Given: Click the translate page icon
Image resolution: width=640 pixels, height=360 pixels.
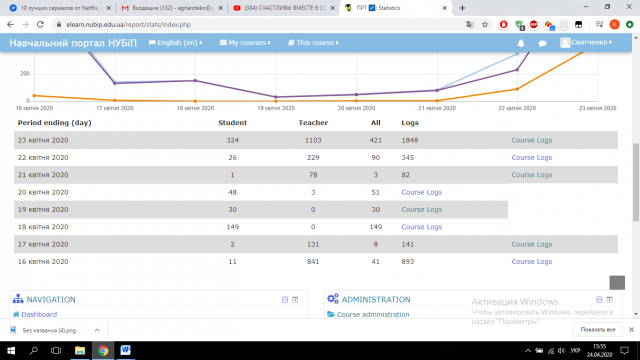Looking at the screenshot, I should pos(469,24).
